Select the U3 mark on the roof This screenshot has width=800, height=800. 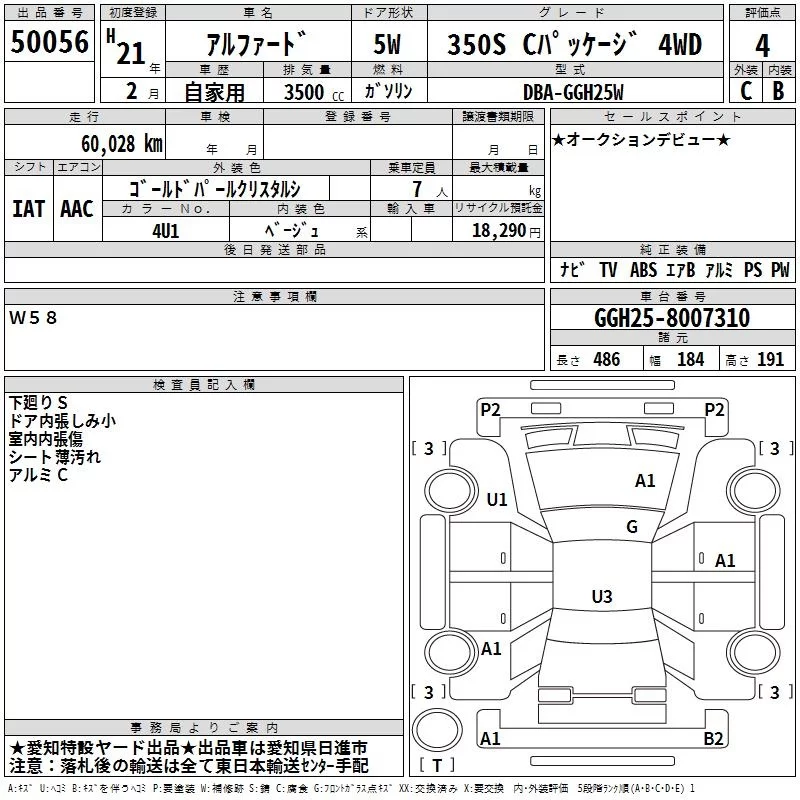tap(601, 597)
